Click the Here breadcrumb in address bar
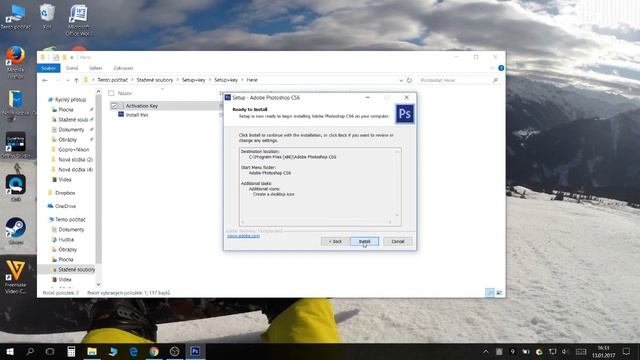 click(x=252, y=80)
